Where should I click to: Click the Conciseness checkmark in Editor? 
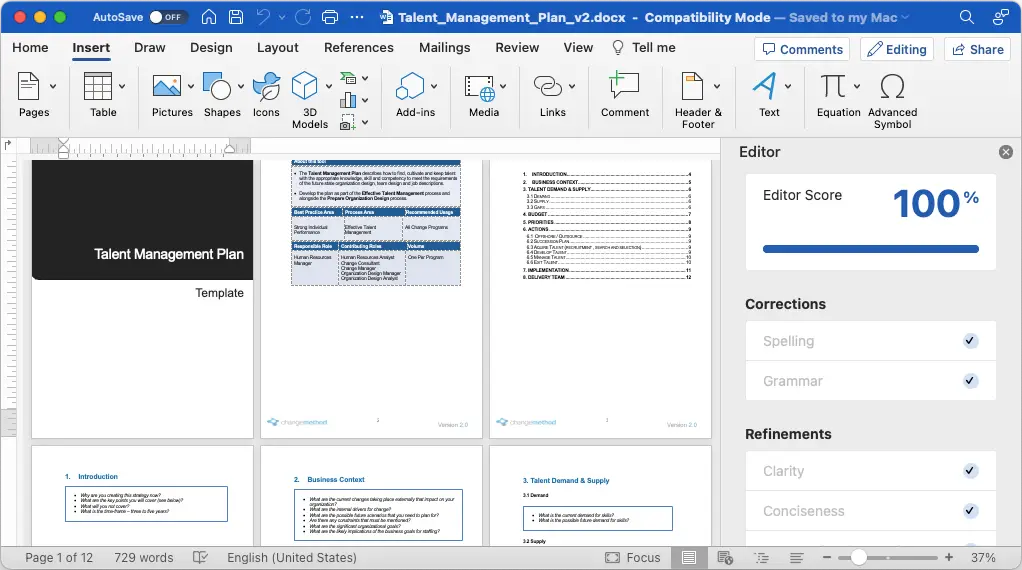pyautogui.click(x=970, y=511)
